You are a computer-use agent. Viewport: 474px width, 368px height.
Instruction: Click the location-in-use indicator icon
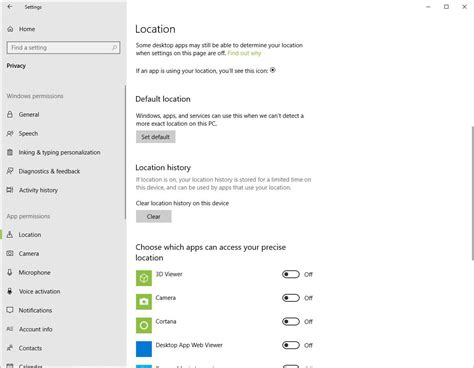click(x=273, y=70)
